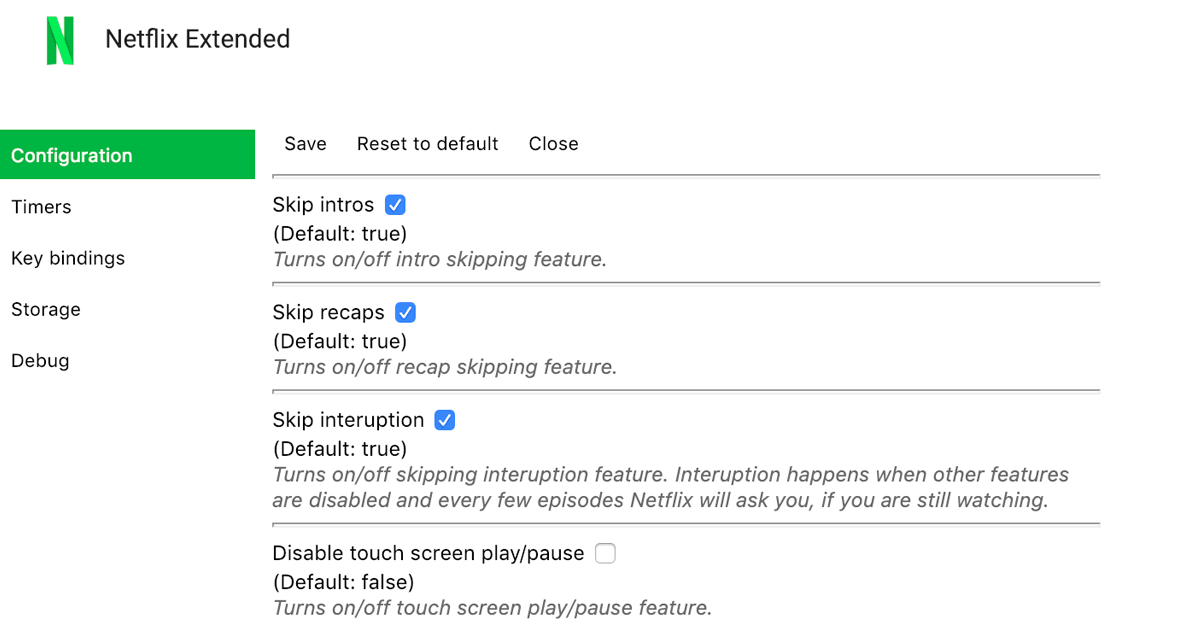1200x628 pixels.
Task: Click the still watching interruption description
Action: 670,487
